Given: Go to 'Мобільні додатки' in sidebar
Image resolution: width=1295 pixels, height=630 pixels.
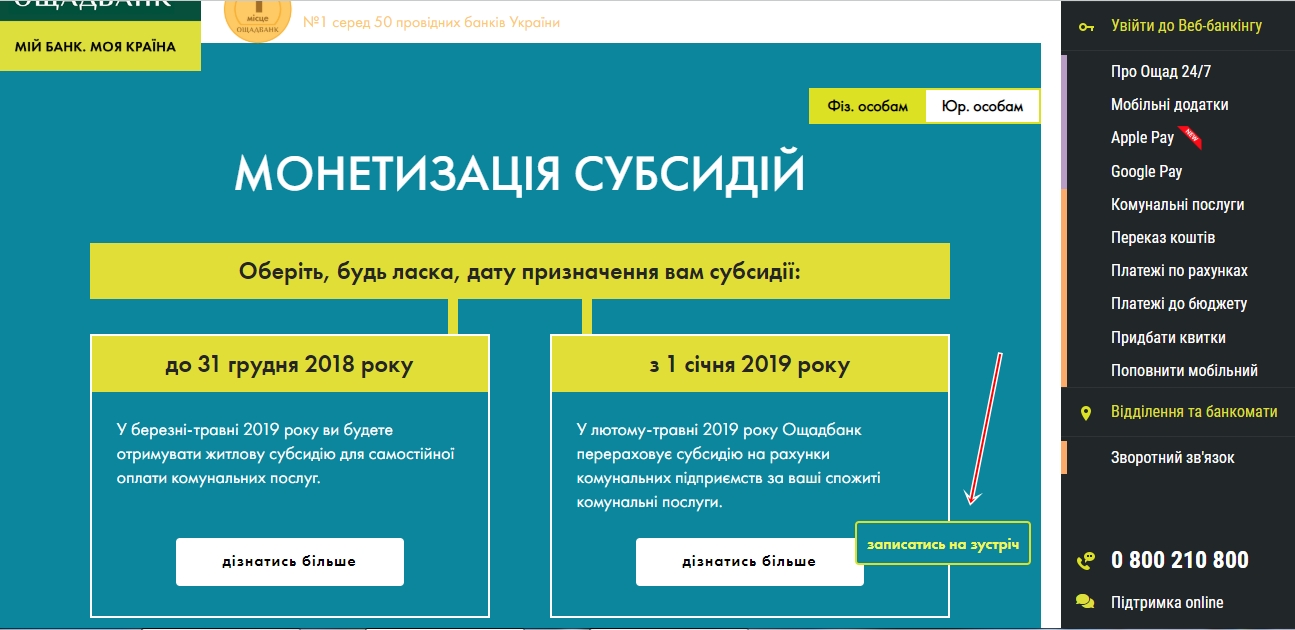Looking at the screenshot, I should [x=1169, y=105].
